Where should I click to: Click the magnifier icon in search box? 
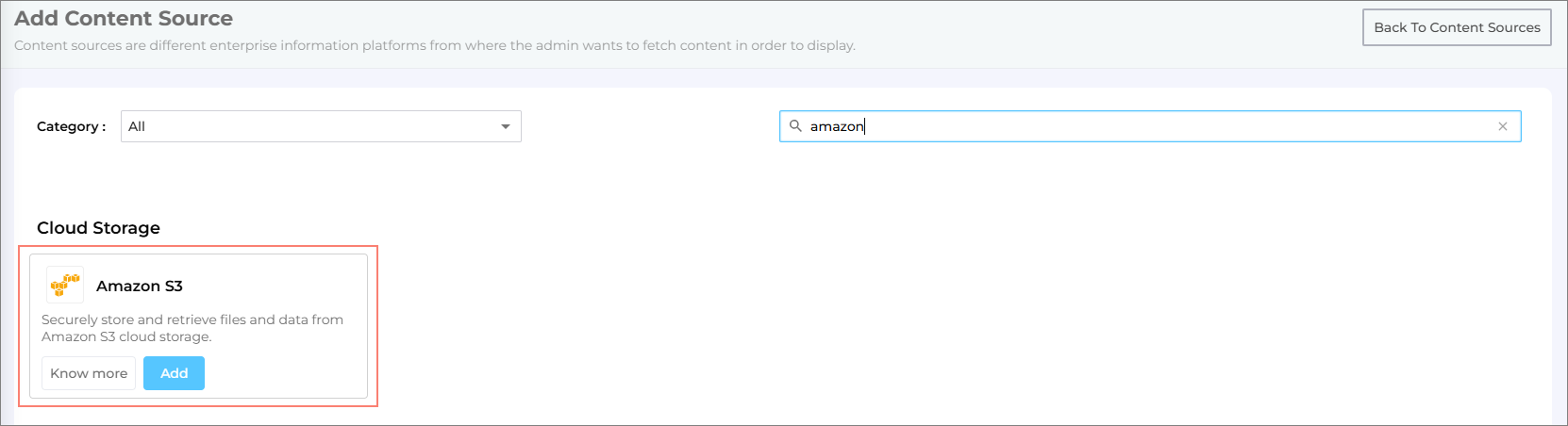pyautogui.click(x=795, y=126)
